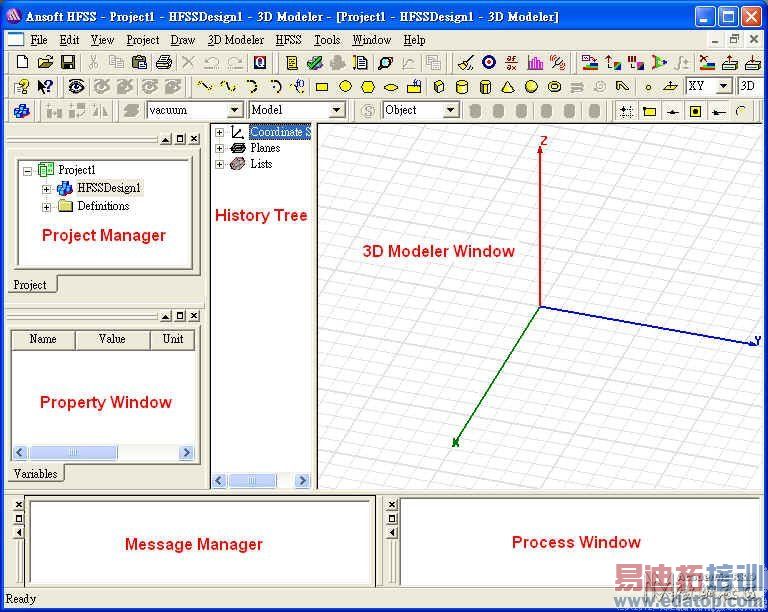The width and height of the screenshot is (768, 612).
Task: Select the Draw Torus tool
Action: (554, 87)
